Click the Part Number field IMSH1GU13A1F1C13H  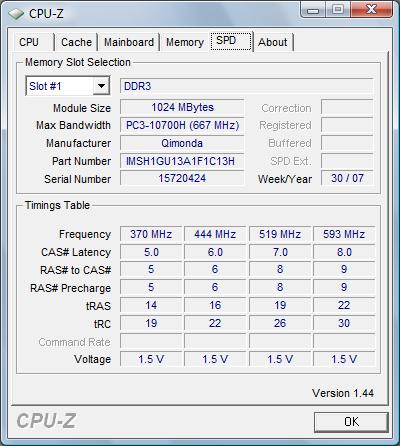point(182,161)
